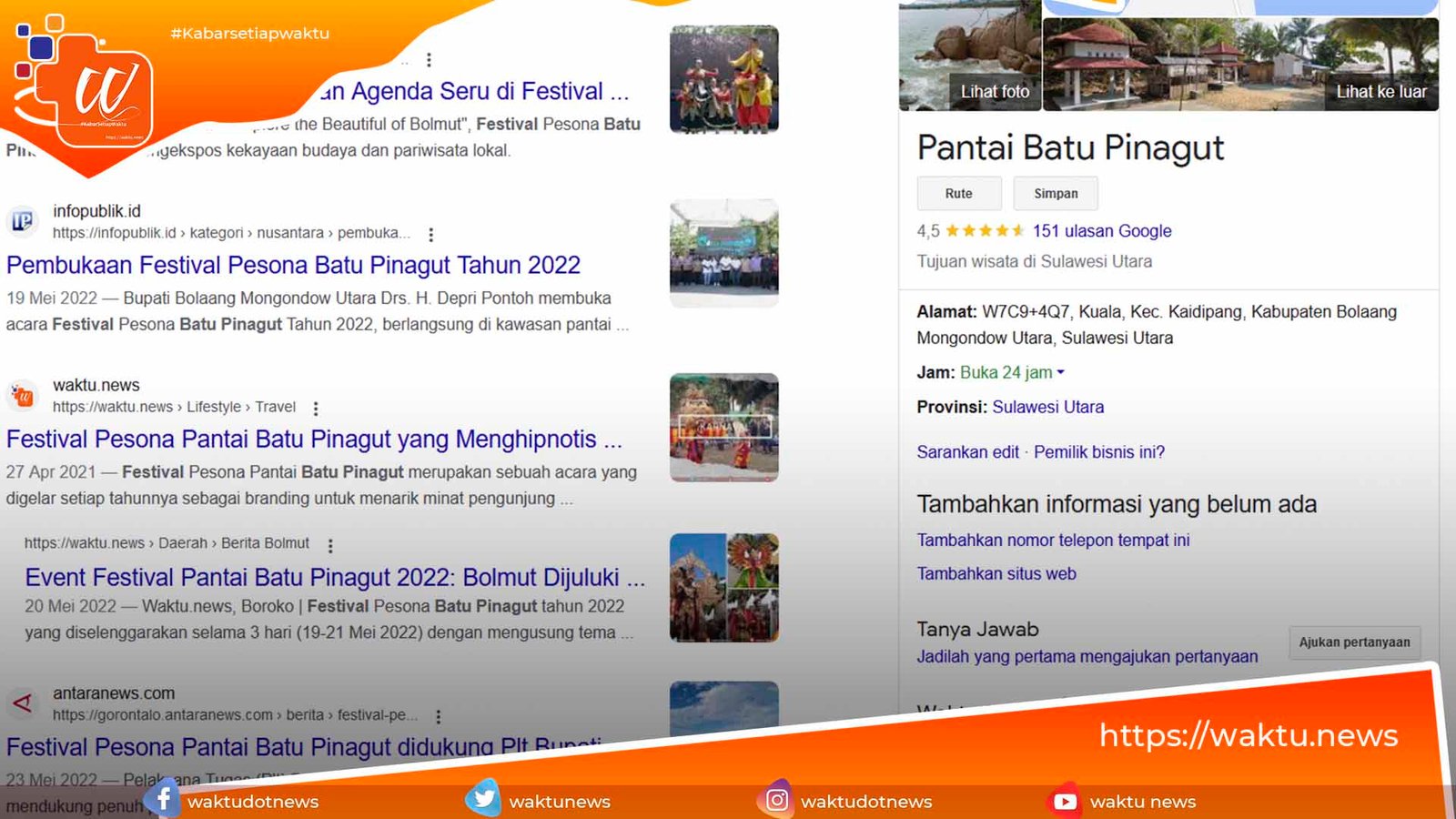Click the https://waktu.news banner URL
This screenshot has width=1456, height=819.
pos(1249,735)
